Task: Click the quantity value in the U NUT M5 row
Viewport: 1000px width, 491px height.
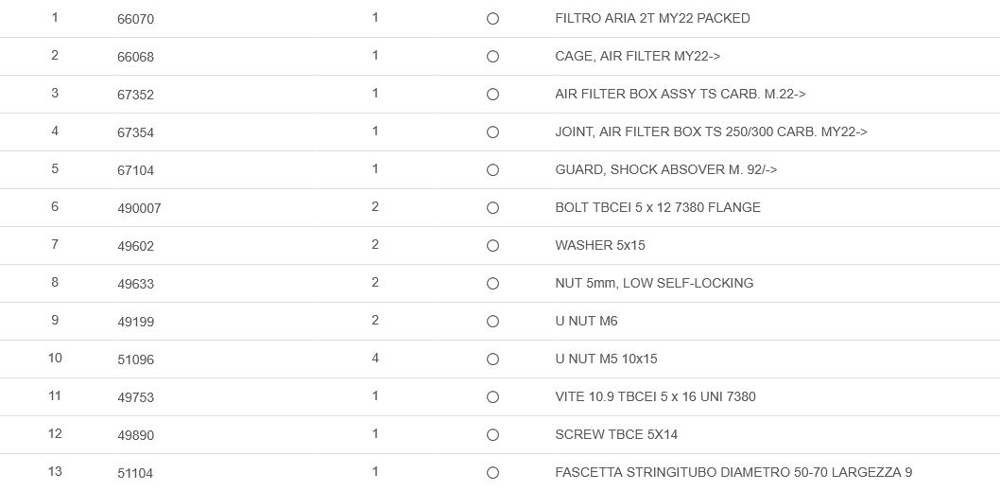Action: click(x=375, y=358)
